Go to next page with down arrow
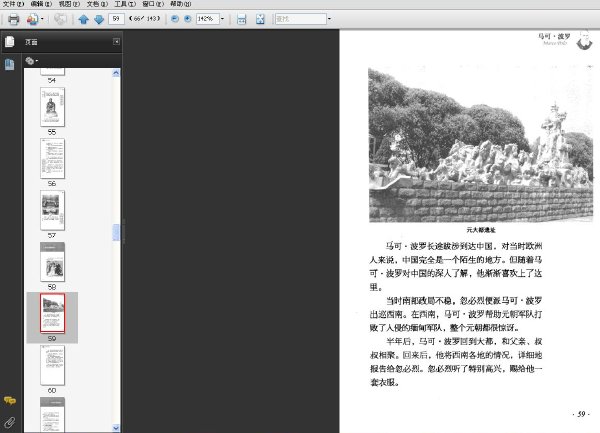The image size is (600, 433). [x=99, y=19]
